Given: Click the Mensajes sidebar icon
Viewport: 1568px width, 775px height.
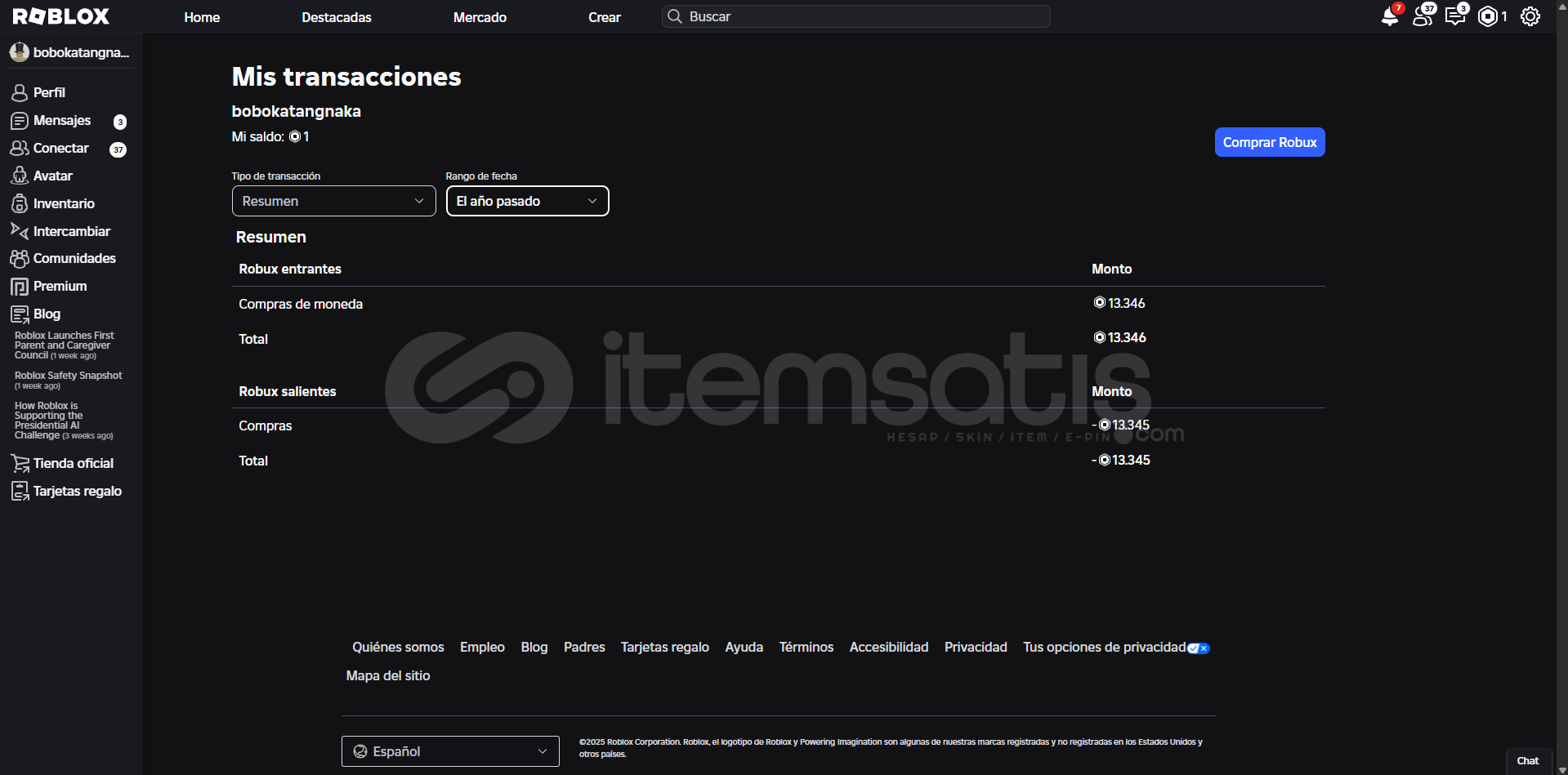Looking at the screenshot, I should click(20, 121).
